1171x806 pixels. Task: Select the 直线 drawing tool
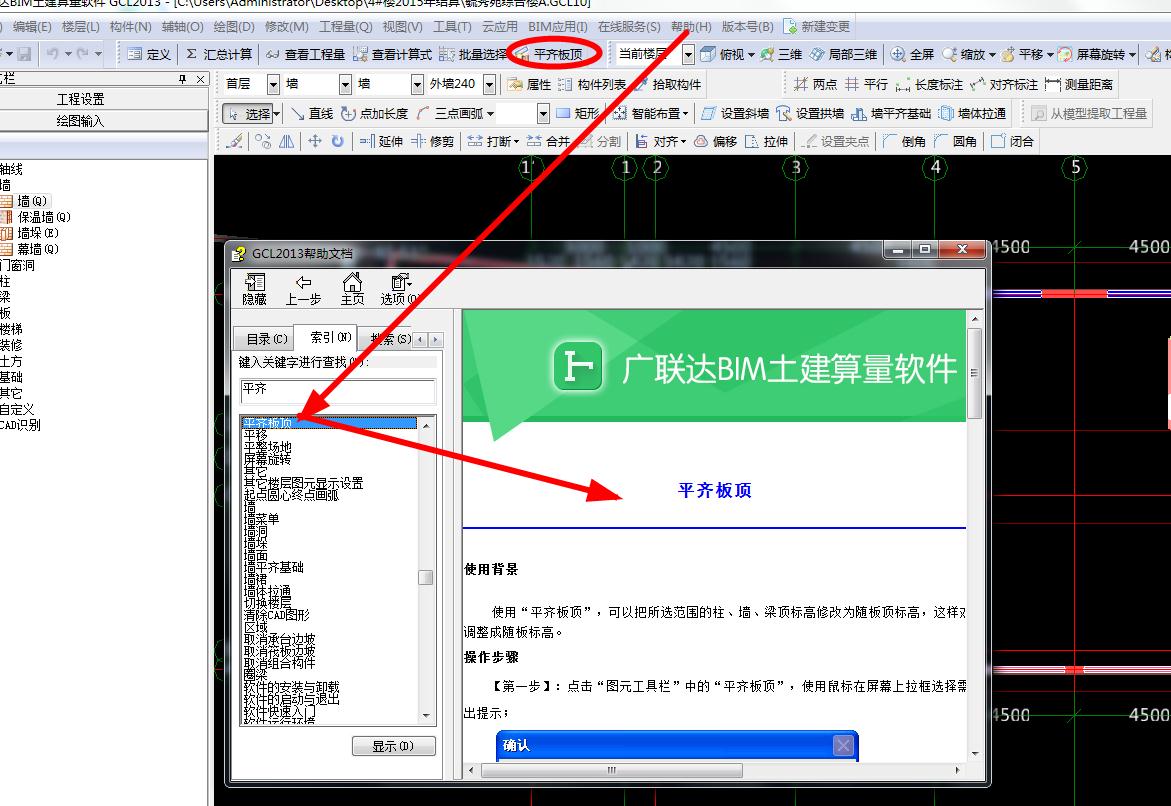coord(311,114)
